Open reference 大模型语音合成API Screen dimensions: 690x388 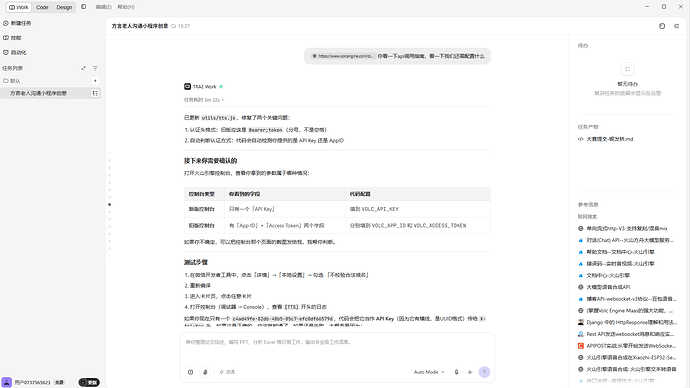604,287
